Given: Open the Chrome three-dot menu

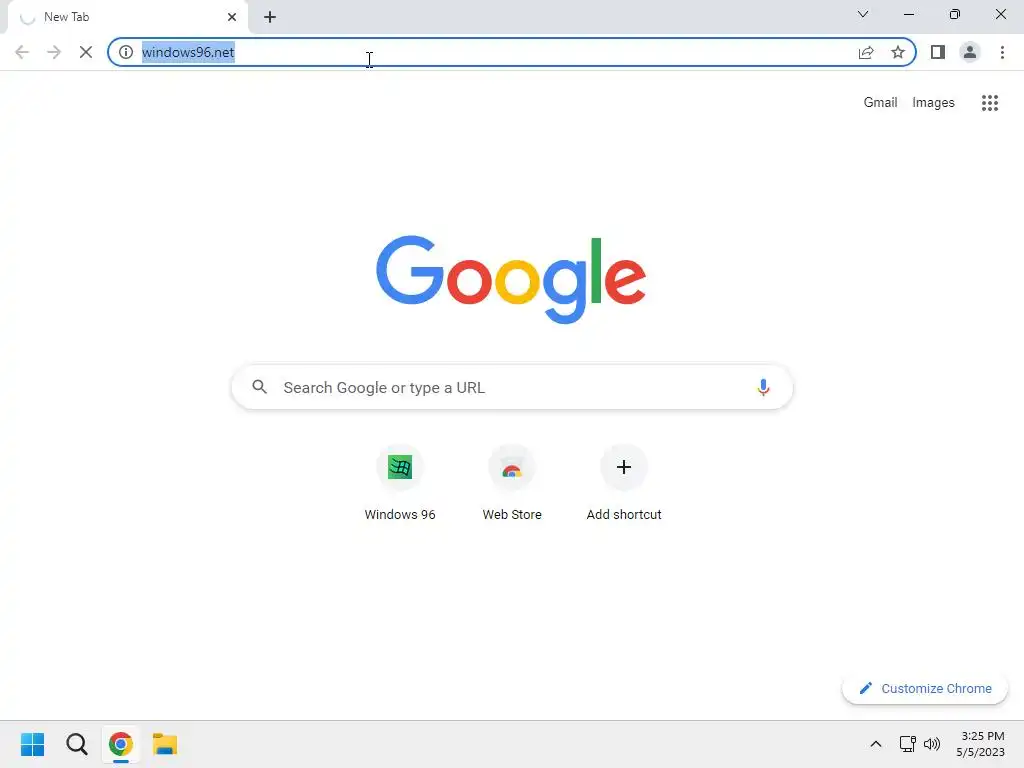Looking at the screenshot, I should (x=1002, y=52).
